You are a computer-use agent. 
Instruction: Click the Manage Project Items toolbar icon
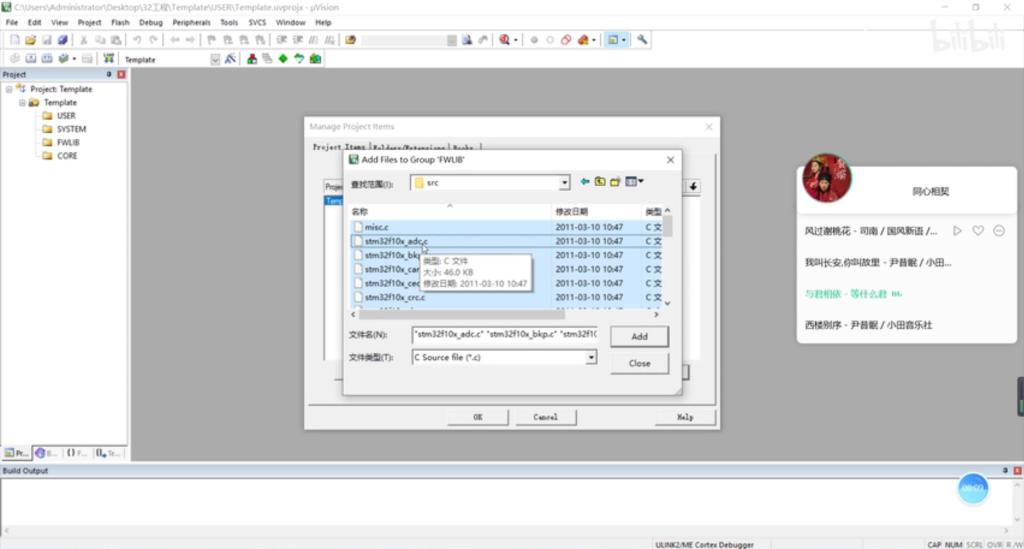(x=252, y=59)
